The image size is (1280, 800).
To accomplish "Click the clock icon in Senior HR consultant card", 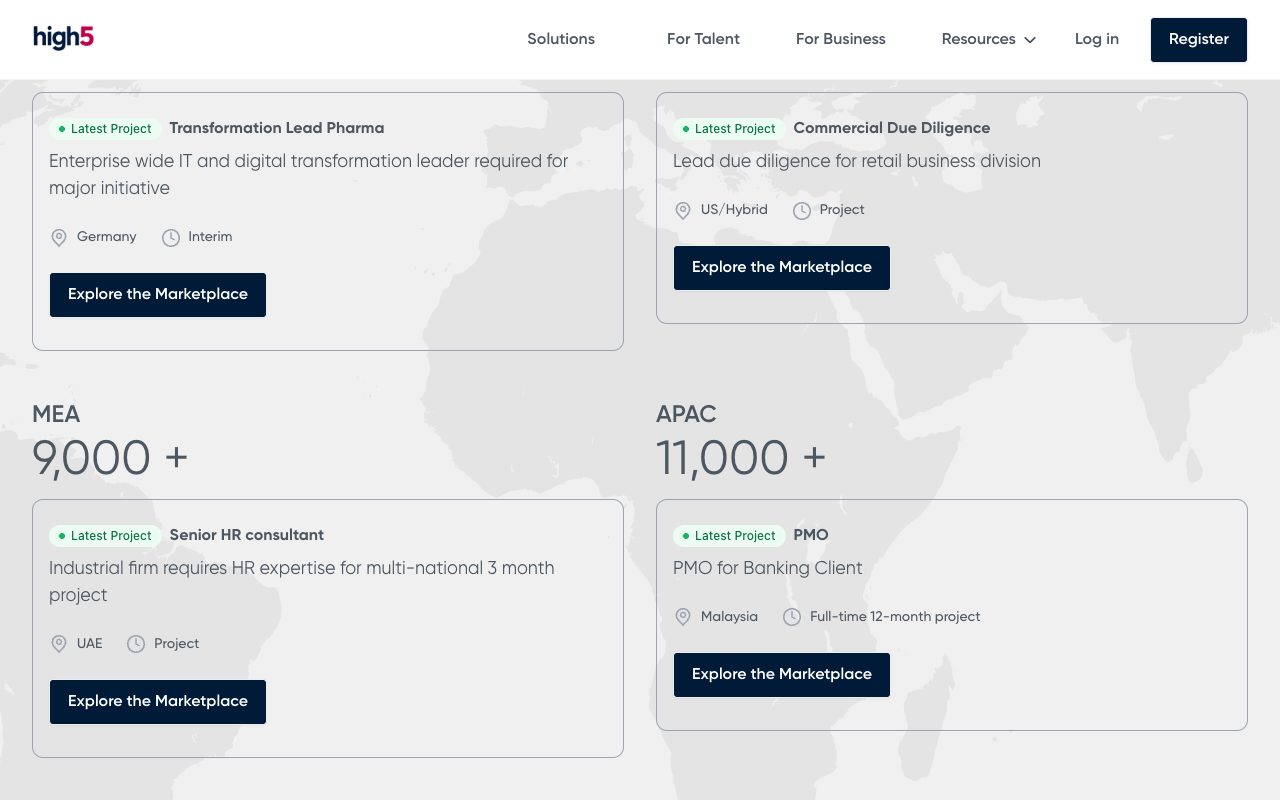I will (136, 645).
